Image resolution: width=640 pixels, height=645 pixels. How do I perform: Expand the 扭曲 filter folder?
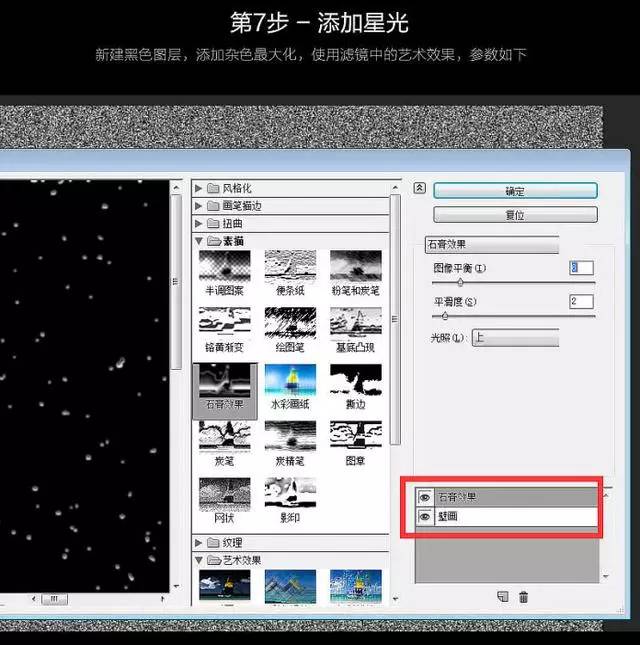pyautogui.click(x=200, y=223)
